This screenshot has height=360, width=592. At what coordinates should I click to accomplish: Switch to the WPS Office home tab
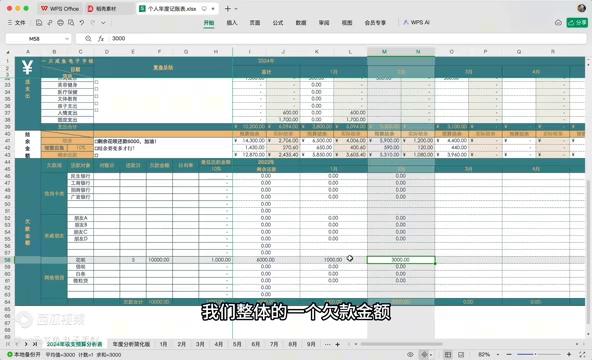(x=60, y=8)
